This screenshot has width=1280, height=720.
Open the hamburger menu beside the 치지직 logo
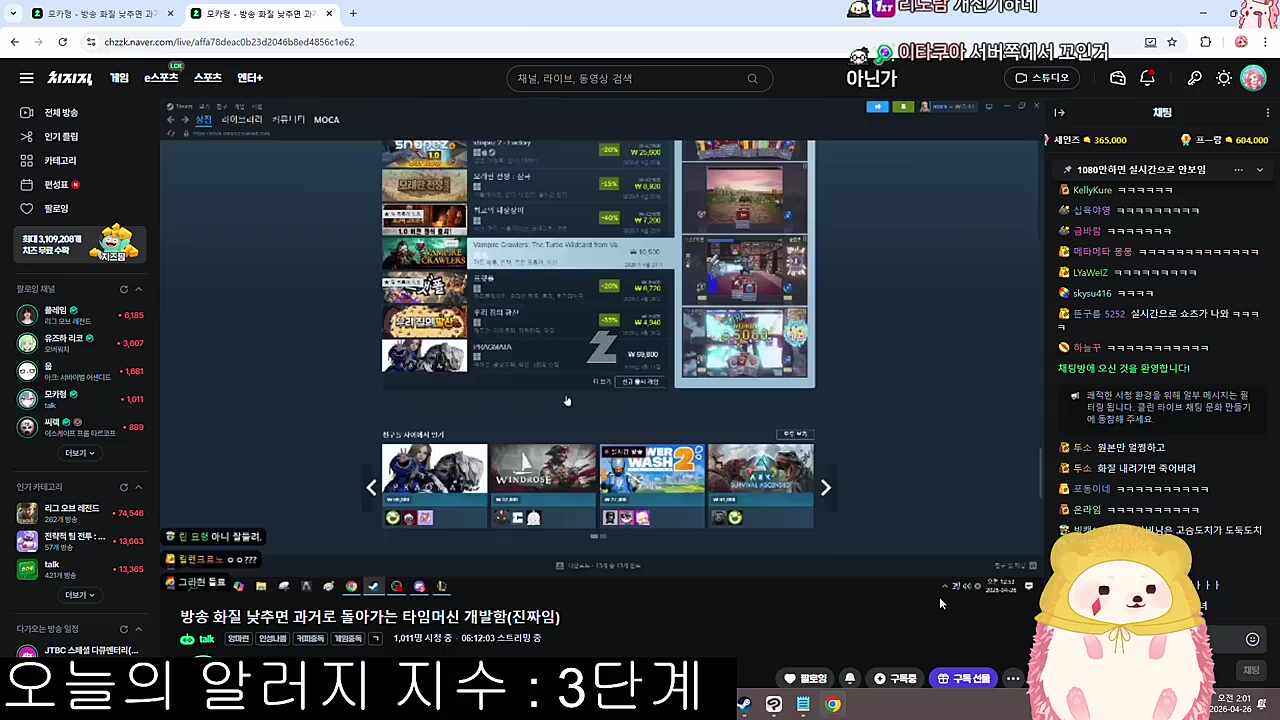point(27,78)
